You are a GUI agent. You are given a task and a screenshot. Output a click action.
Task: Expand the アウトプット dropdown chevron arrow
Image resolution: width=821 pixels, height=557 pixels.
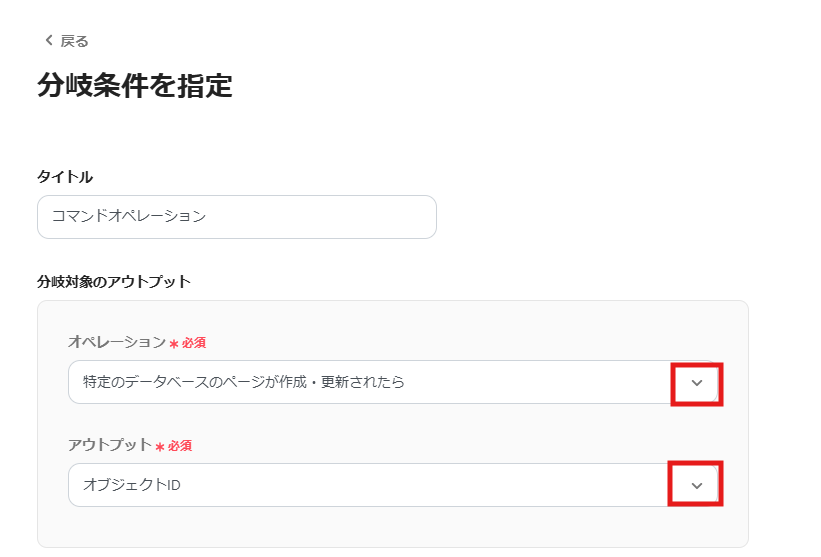pos(697,486)
